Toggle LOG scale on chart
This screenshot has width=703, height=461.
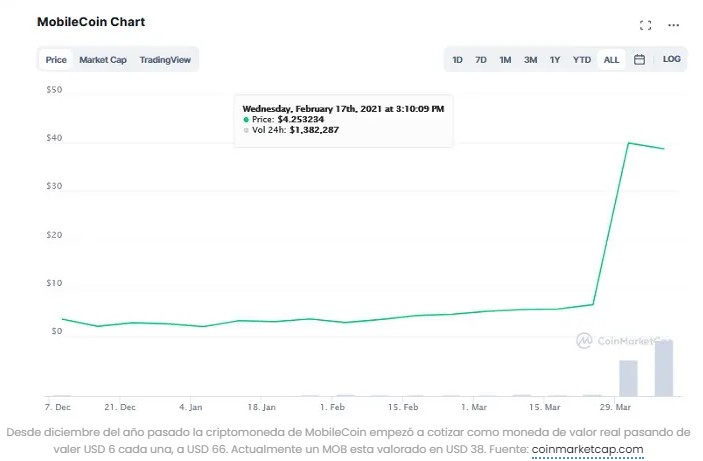point(672,59)
